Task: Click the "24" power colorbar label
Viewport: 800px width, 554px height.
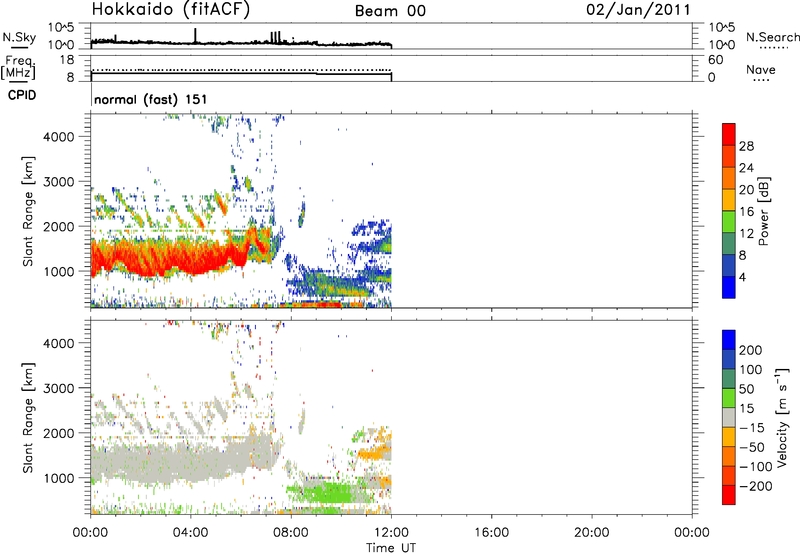Action: (x=746, y=168)
